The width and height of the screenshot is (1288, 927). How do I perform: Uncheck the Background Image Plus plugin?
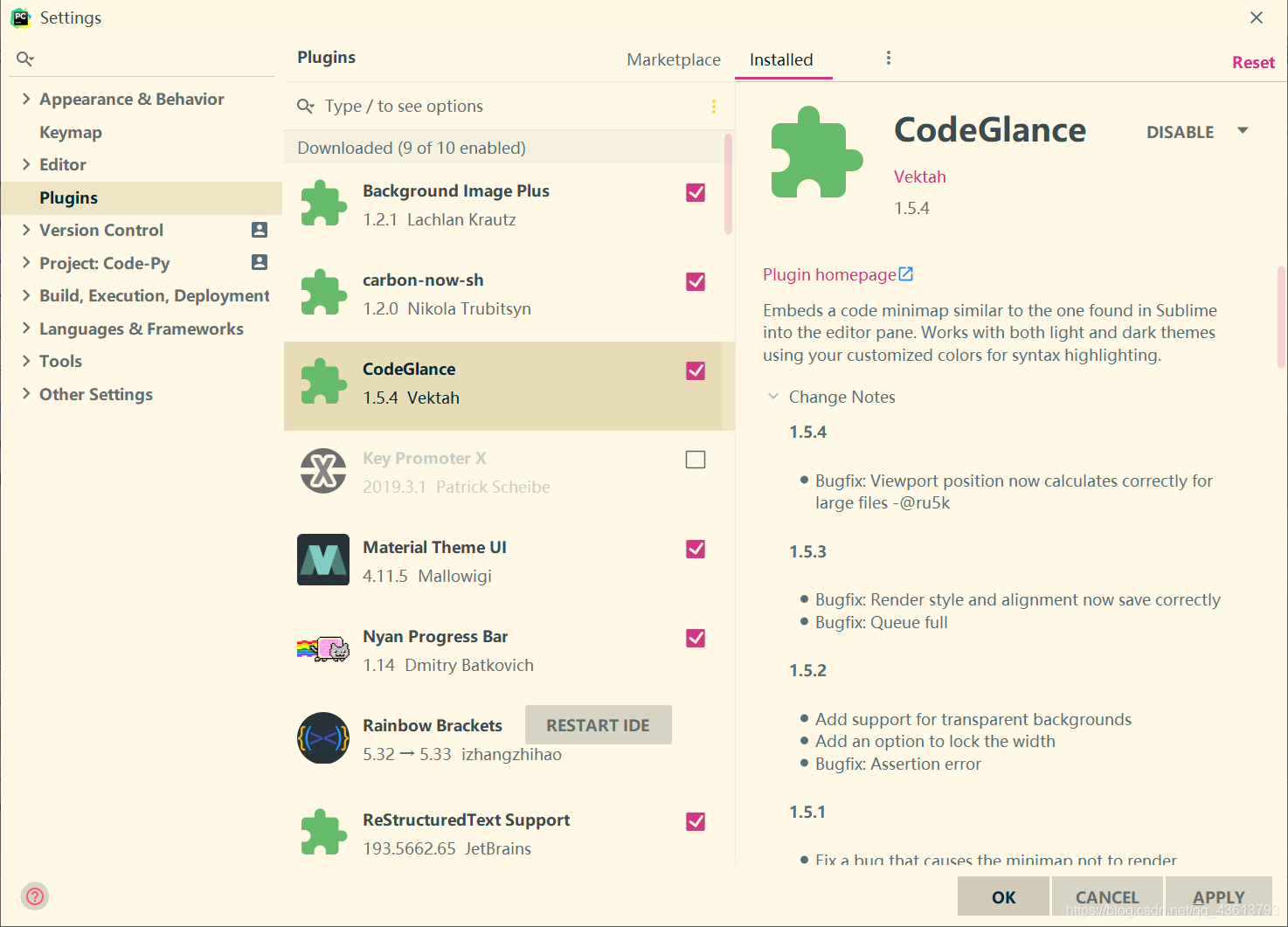[696, 192]
